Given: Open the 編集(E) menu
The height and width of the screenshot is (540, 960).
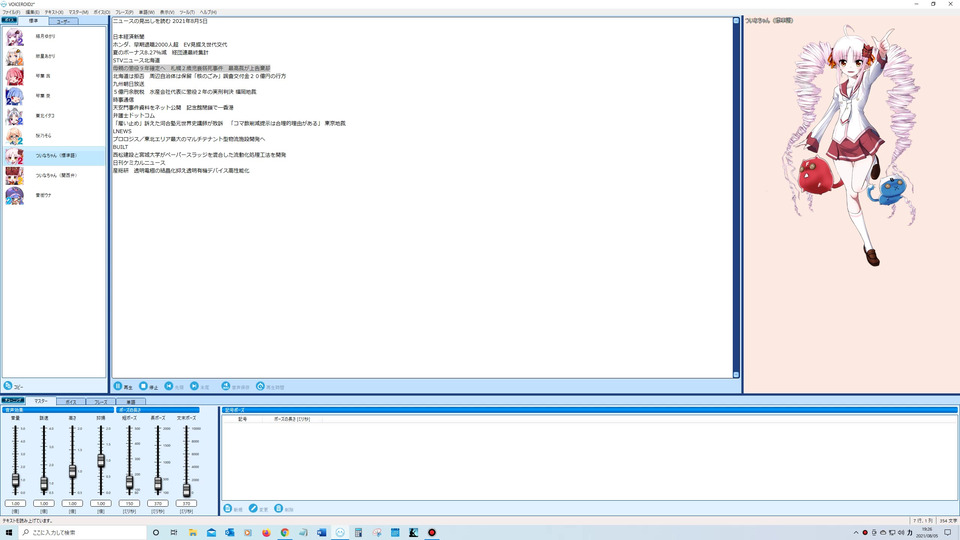Looking at the screenshot, I should [x=32, y=12].
